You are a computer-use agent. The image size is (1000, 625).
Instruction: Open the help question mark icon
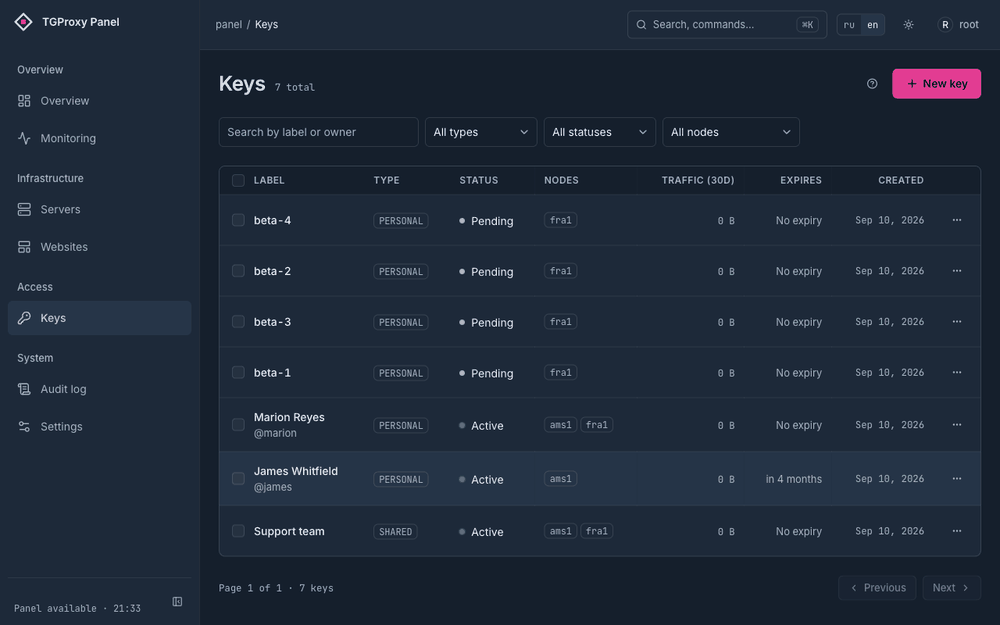tap(872, 84)
